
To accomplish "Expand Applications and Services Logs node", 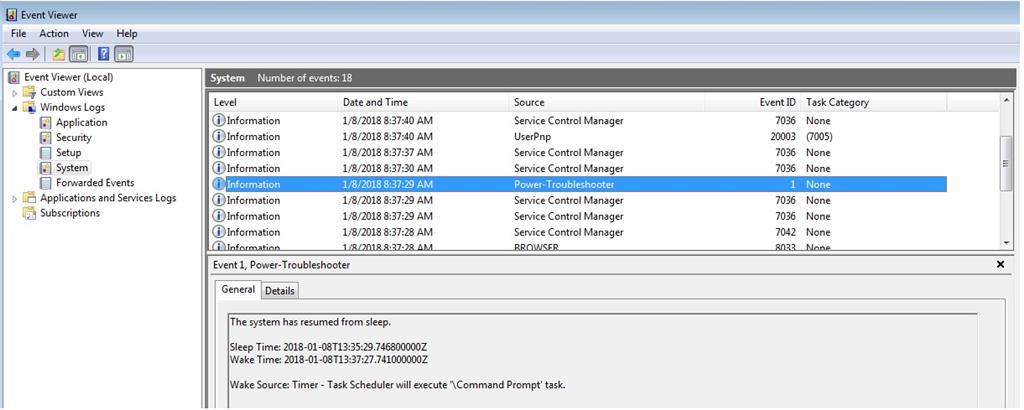I will [14, 198].
